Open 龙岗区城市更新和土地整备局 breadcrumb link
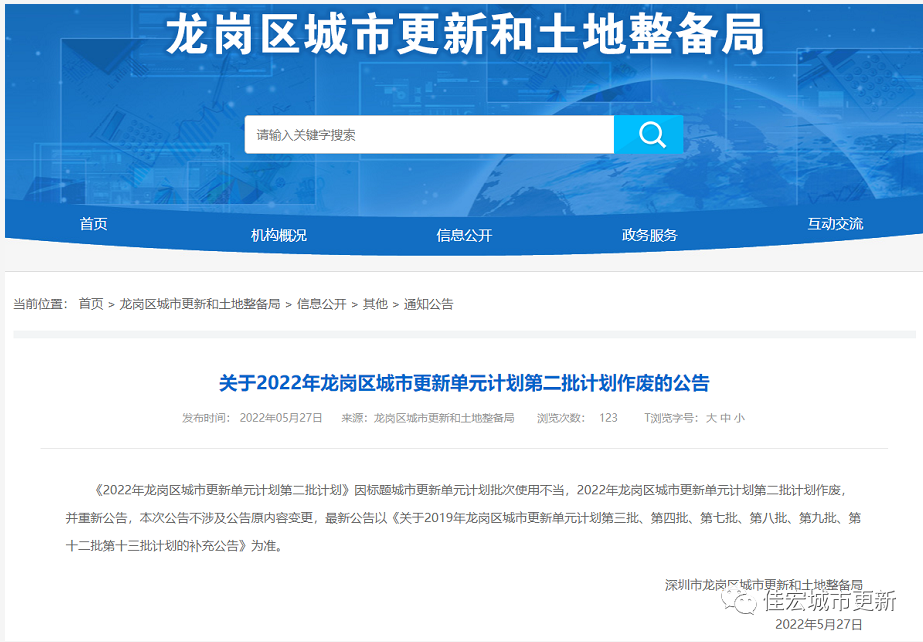Viewport: 923px width, 642px height. coord(200,304)
